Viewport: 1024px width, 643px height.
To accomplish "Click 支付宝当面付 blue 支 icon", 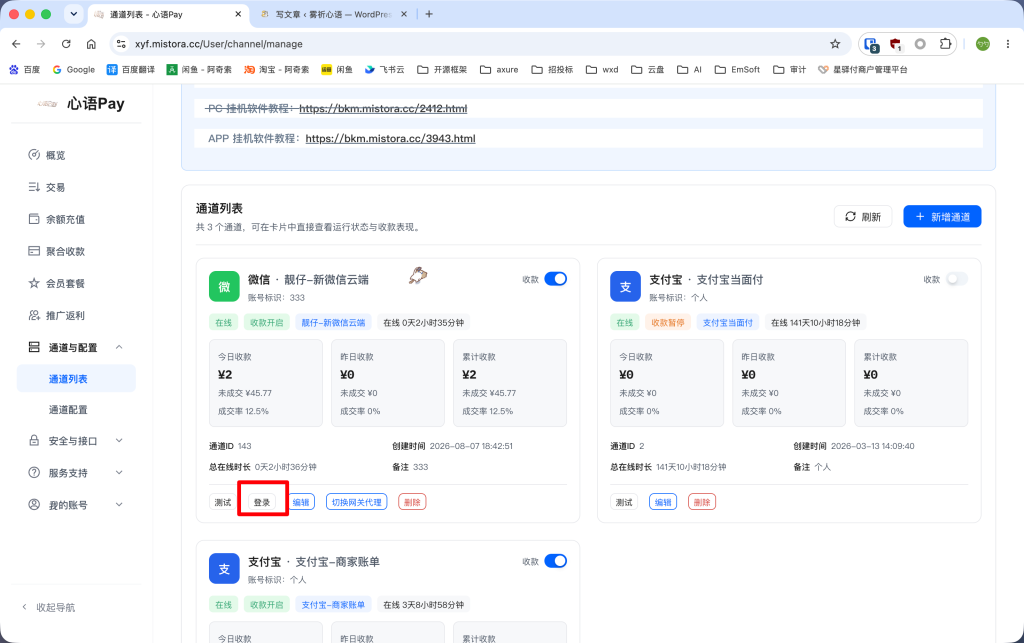I will (625, 287).
